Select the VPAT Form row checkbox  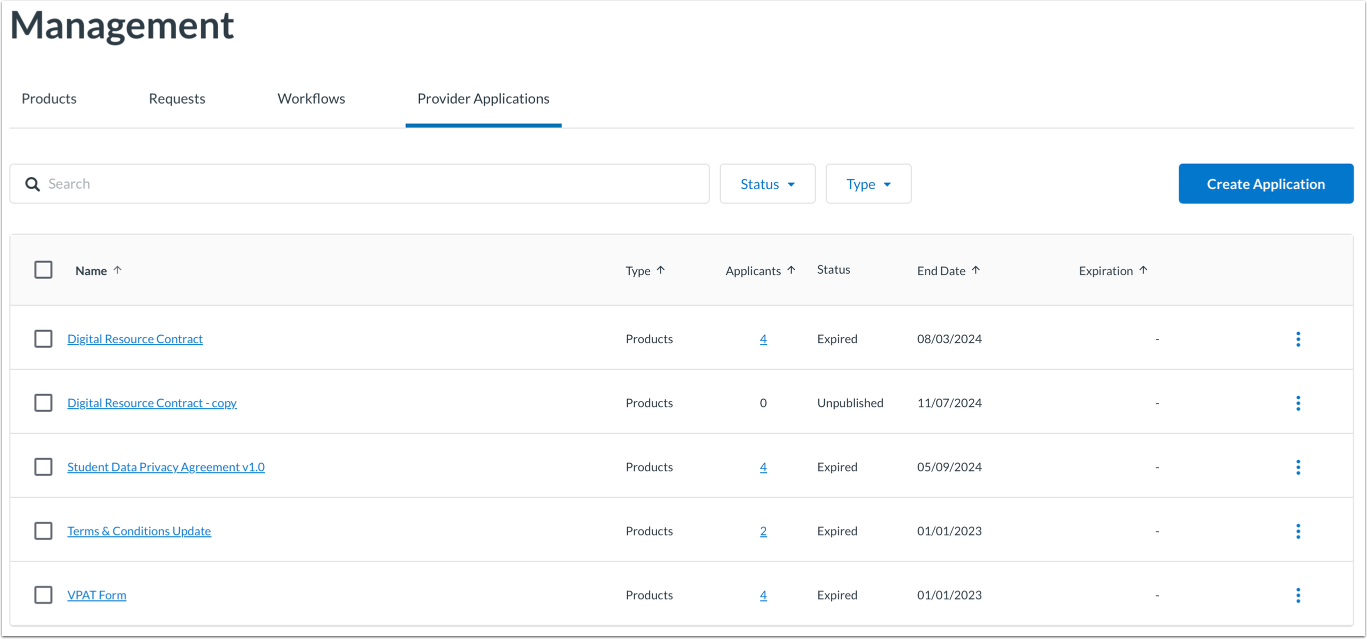[43, 595]
